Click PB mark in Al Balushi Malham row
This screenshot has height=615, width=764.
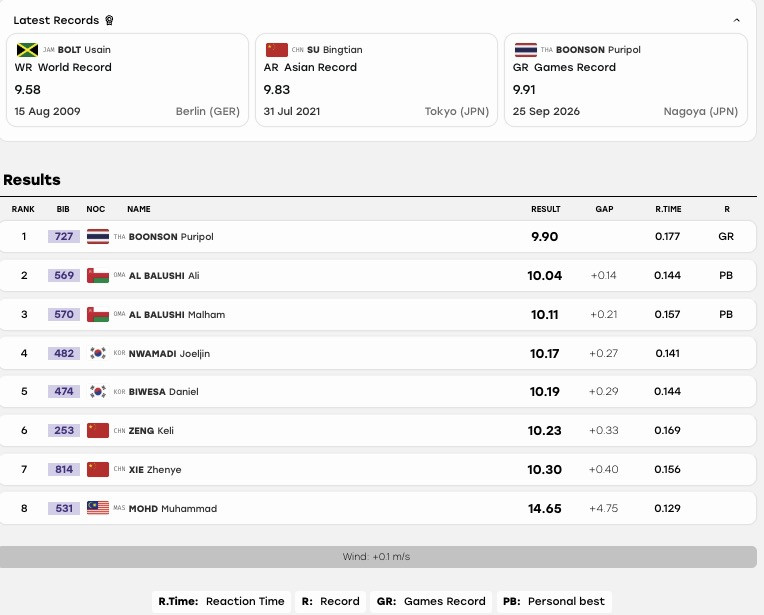(x=726, y=314)
